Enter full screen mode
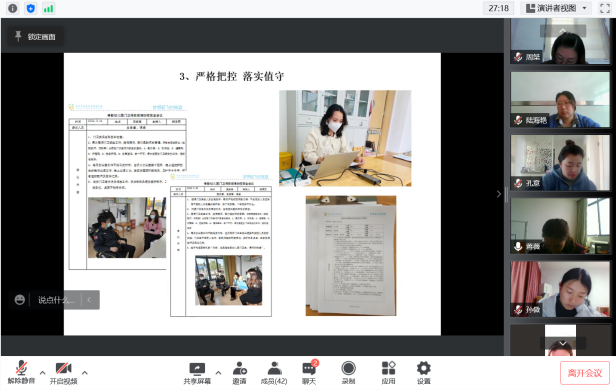The width and height of the screenshot is (616, 390). pos(605,8)
